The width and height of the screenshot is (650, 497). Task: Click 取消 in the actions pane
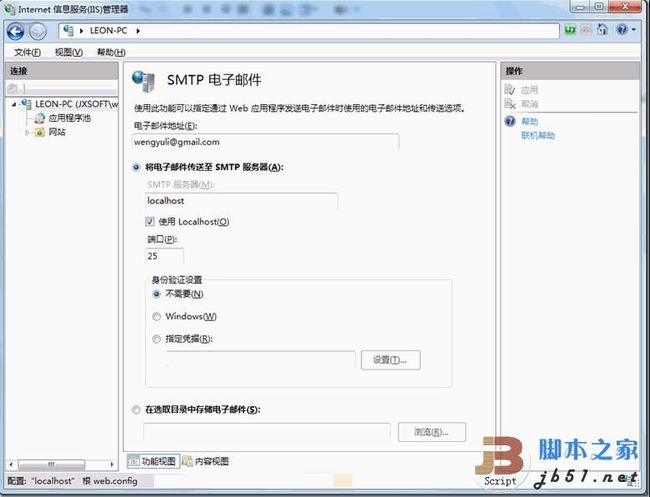(529, 104)
